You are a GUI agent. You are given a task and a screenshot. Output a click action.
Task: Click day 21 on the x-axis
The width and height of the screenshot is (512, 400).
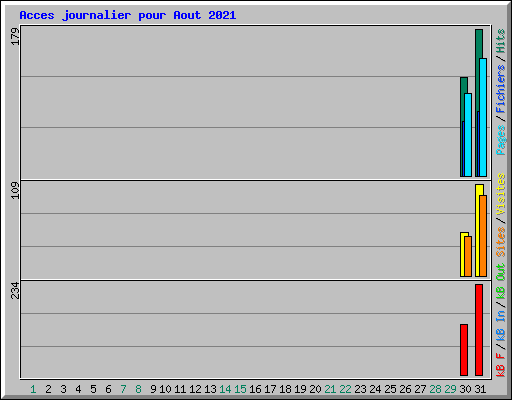[x=330, y=389]
